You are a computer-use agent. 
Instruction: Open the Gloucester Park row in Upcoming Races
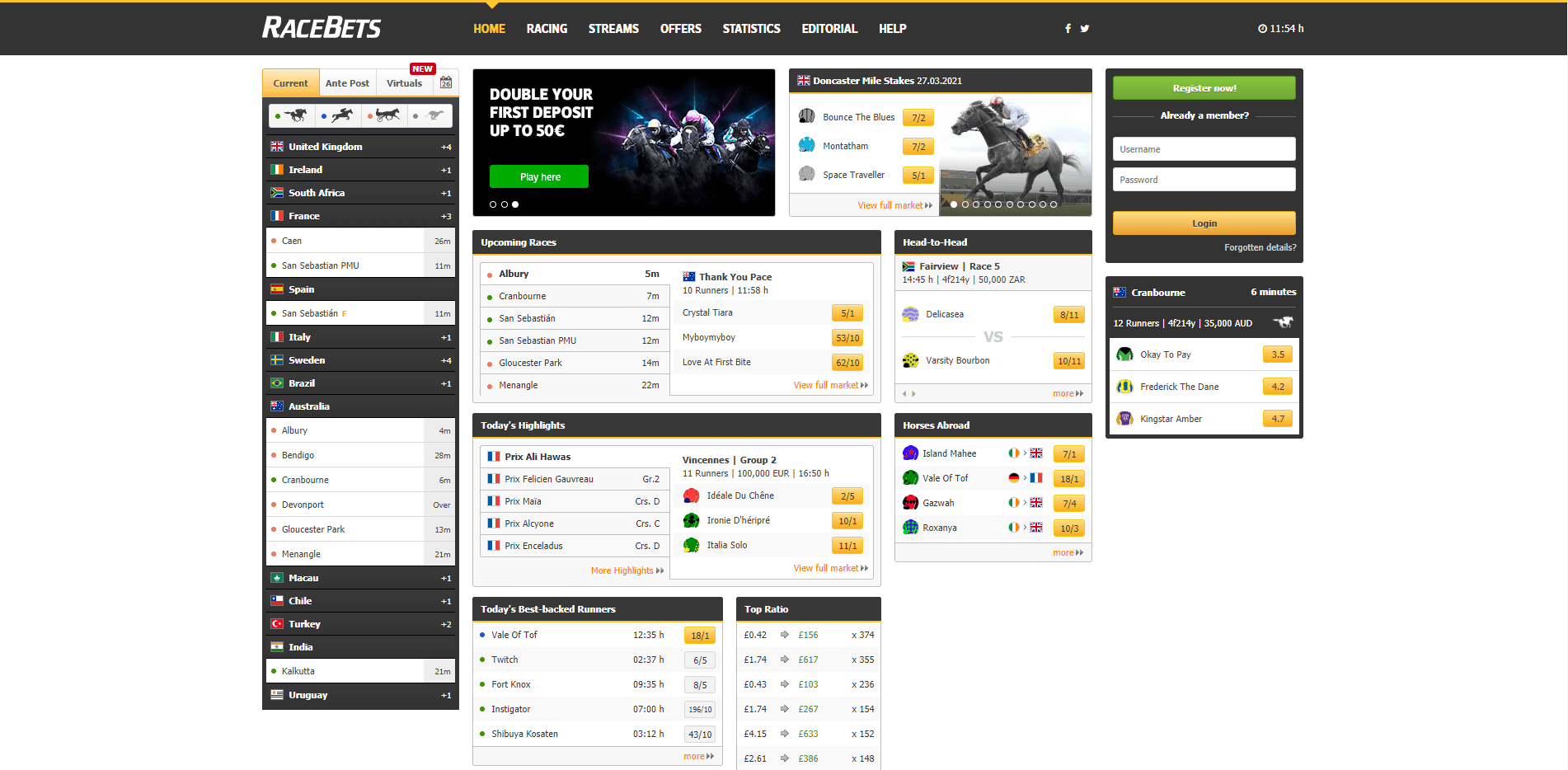(575, 363)
